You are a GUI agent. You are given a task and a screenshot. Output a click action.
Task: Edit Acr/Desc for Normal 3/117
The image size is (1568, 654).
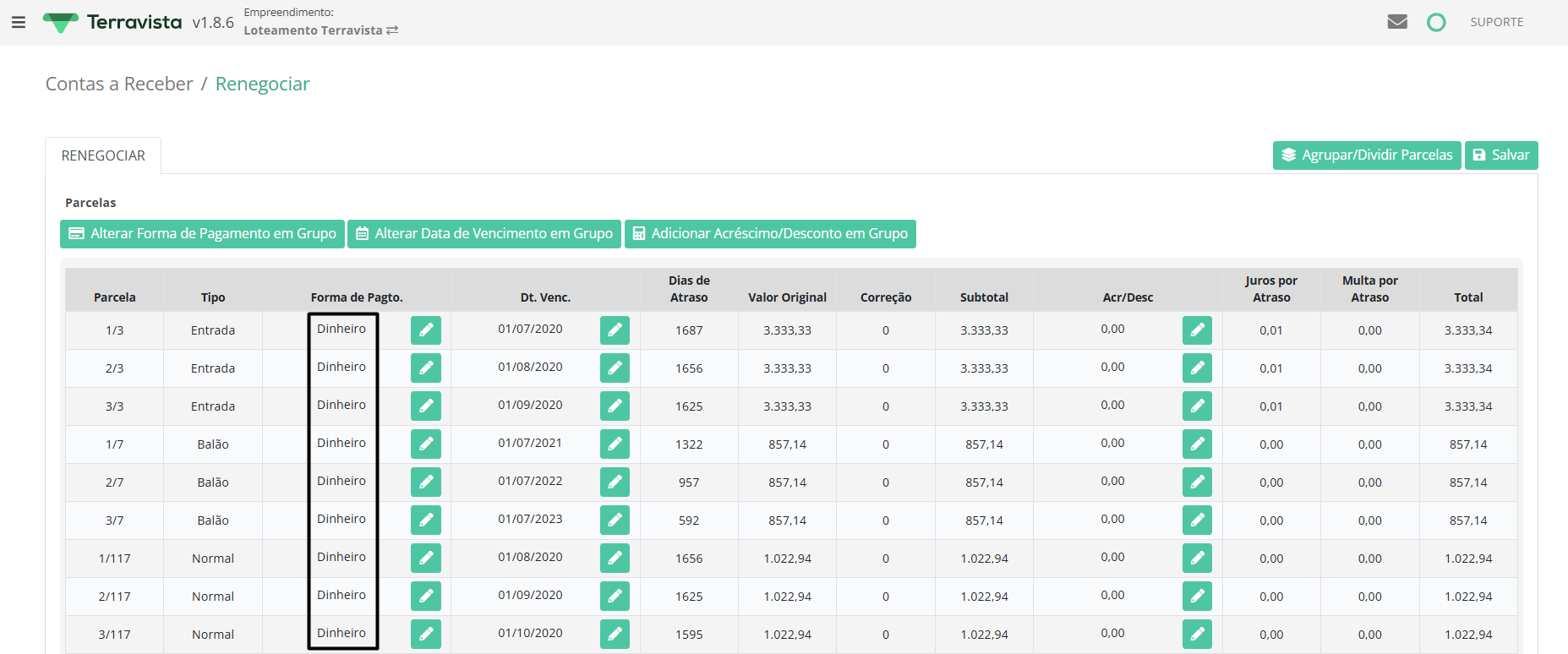click(1197, 635)
